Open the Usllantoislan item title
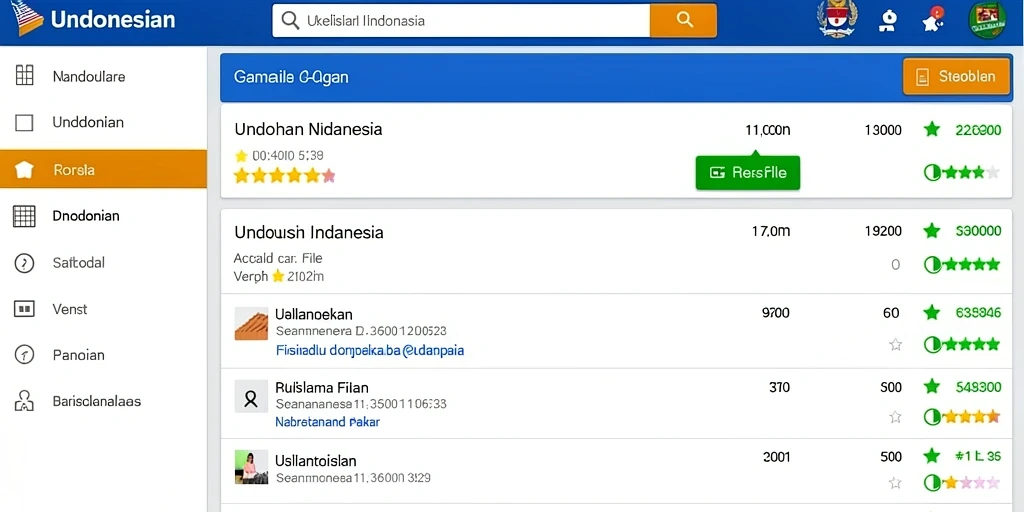 pyautogui.click(x=315, y=460)
